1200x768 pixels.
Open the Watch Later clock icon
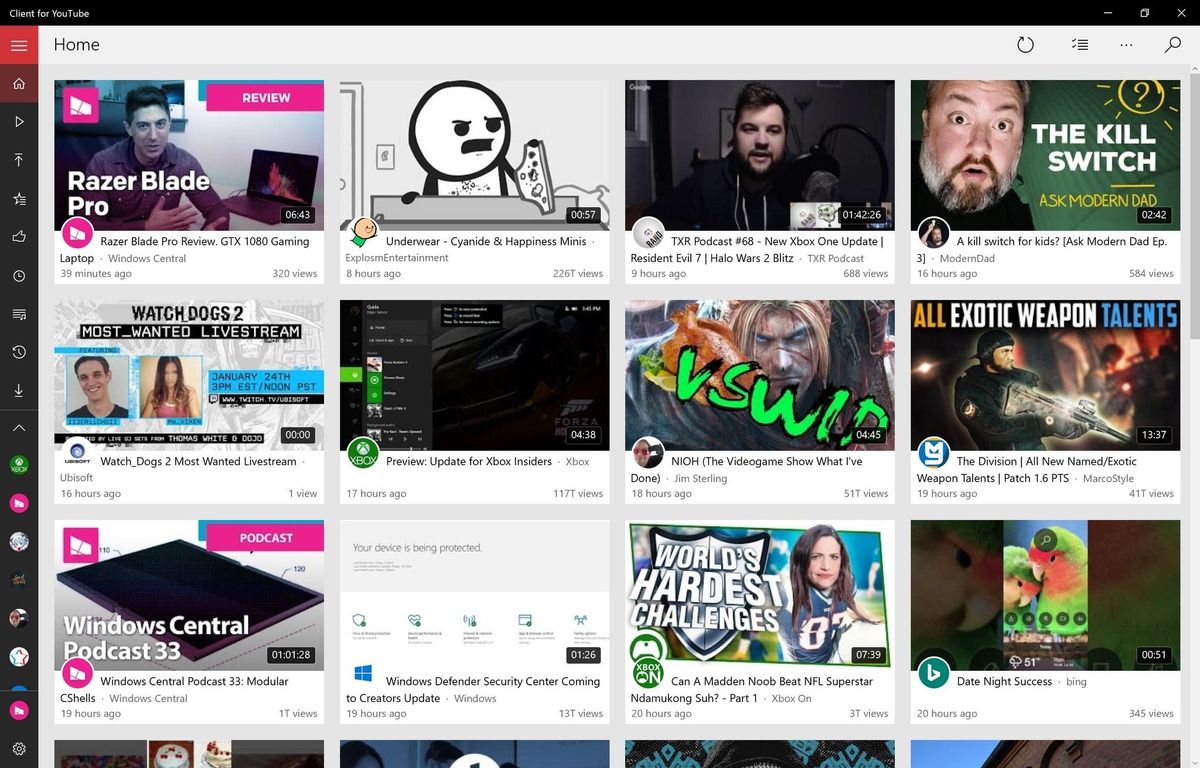tap(19, 276)
